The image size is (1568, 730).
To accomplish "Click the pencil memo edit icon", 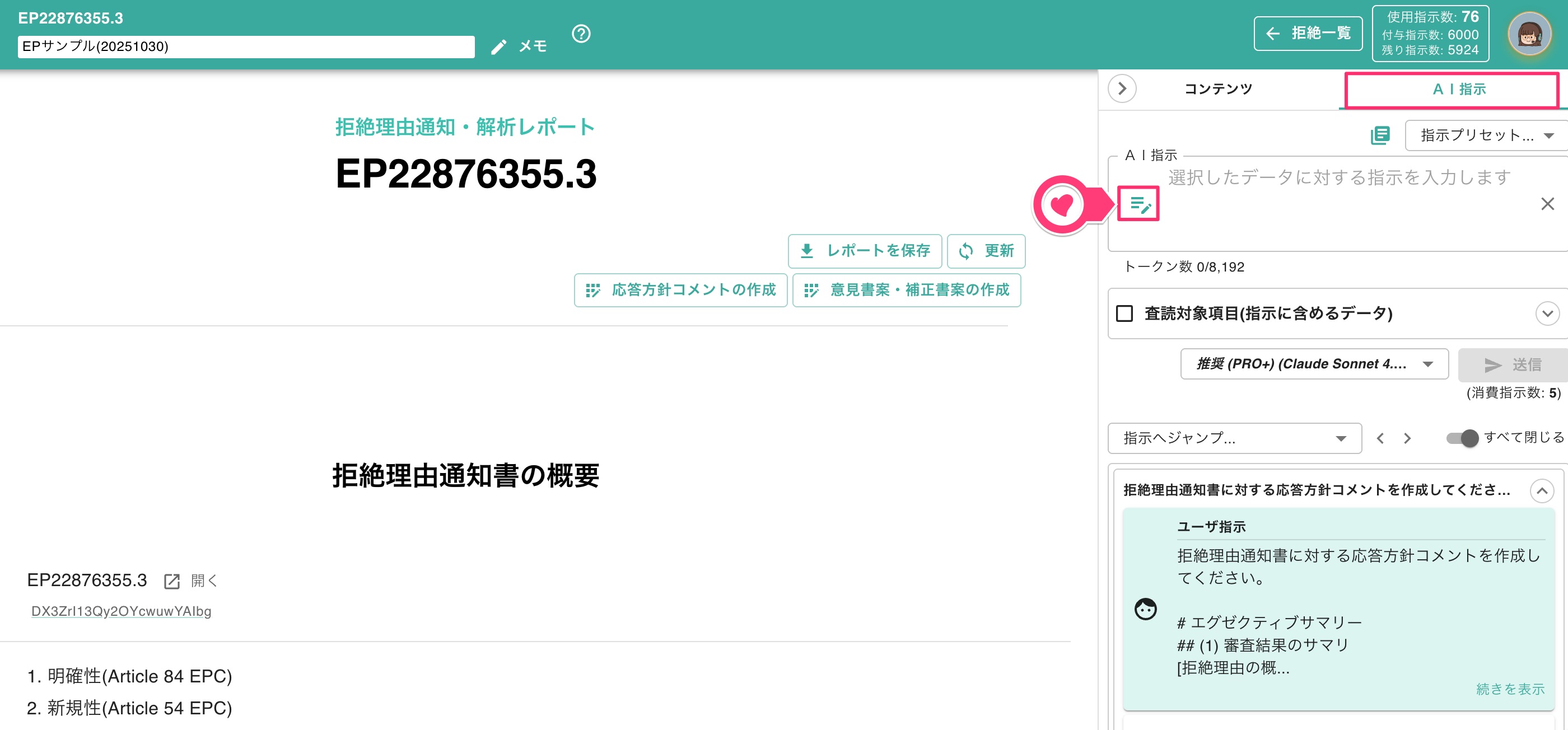I will 498,47.
